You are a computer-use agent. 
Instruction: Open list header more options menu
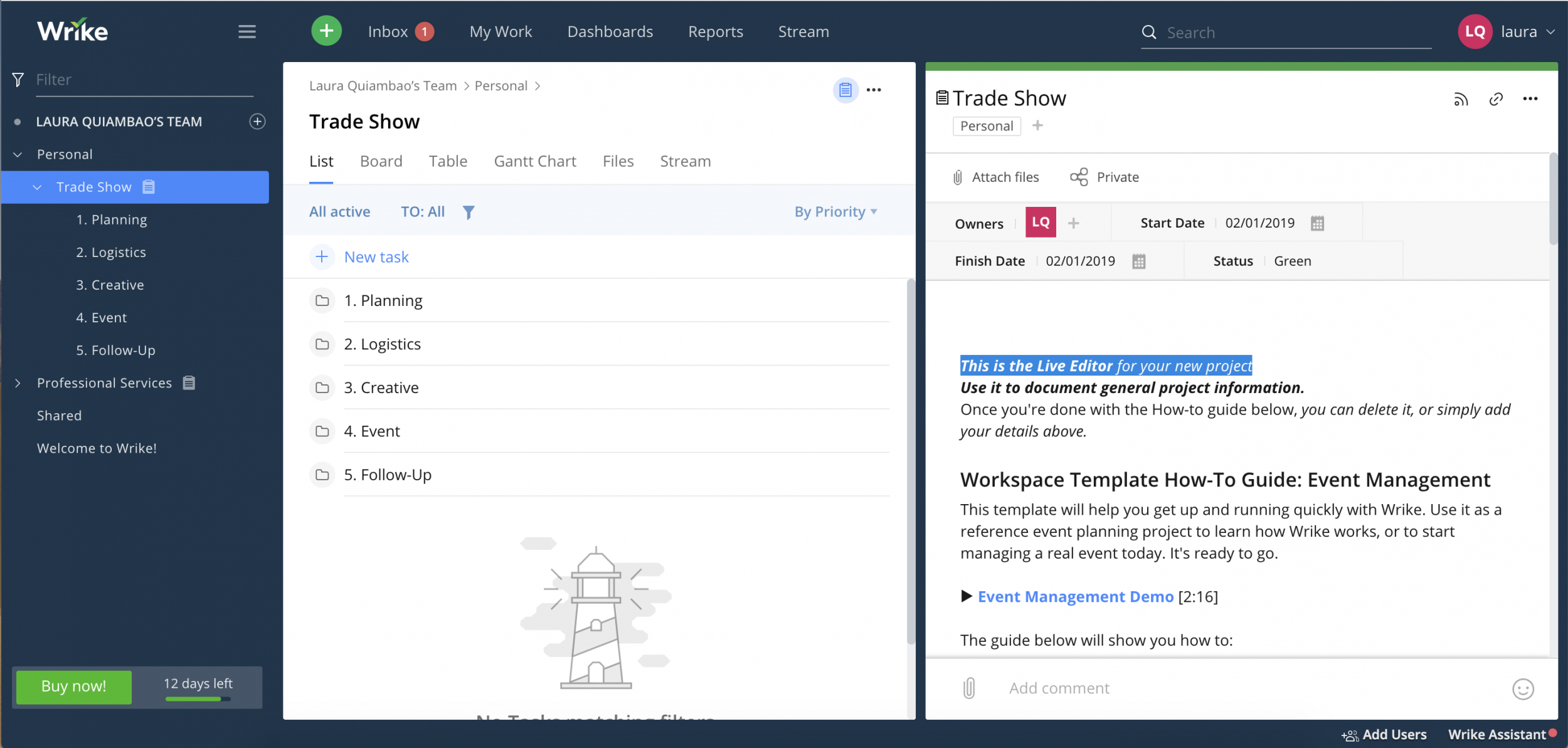pyautogui.click(x=874, y=90)
